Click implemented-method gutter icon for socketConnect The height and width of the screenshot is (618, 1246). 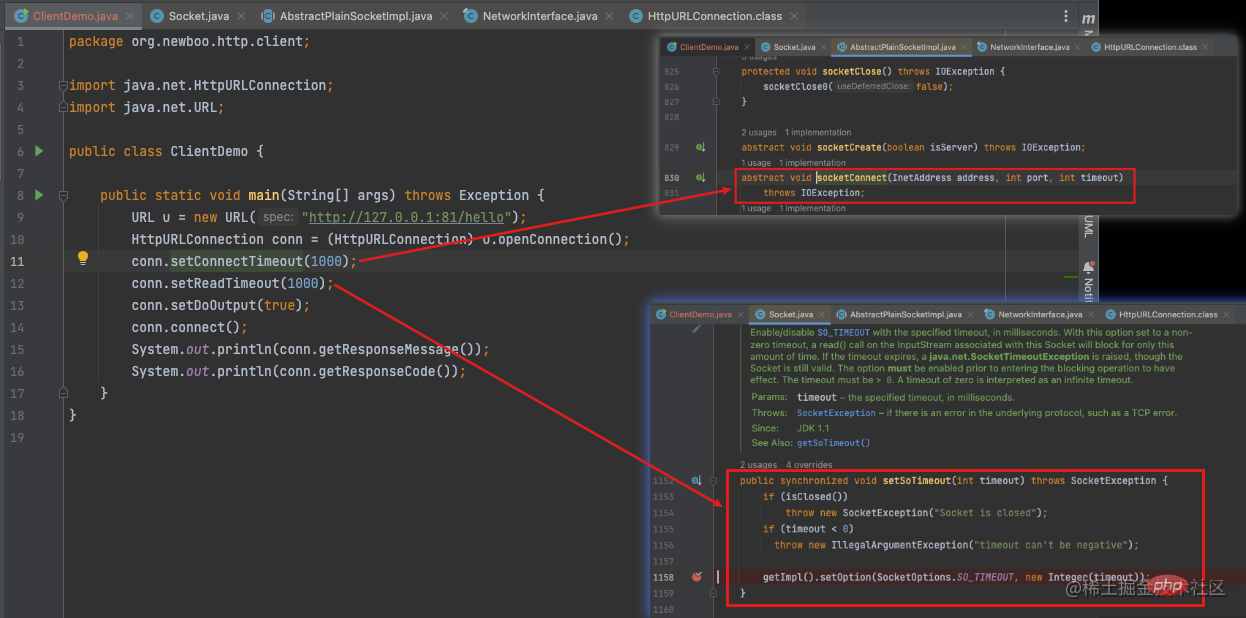coord(700,177)
